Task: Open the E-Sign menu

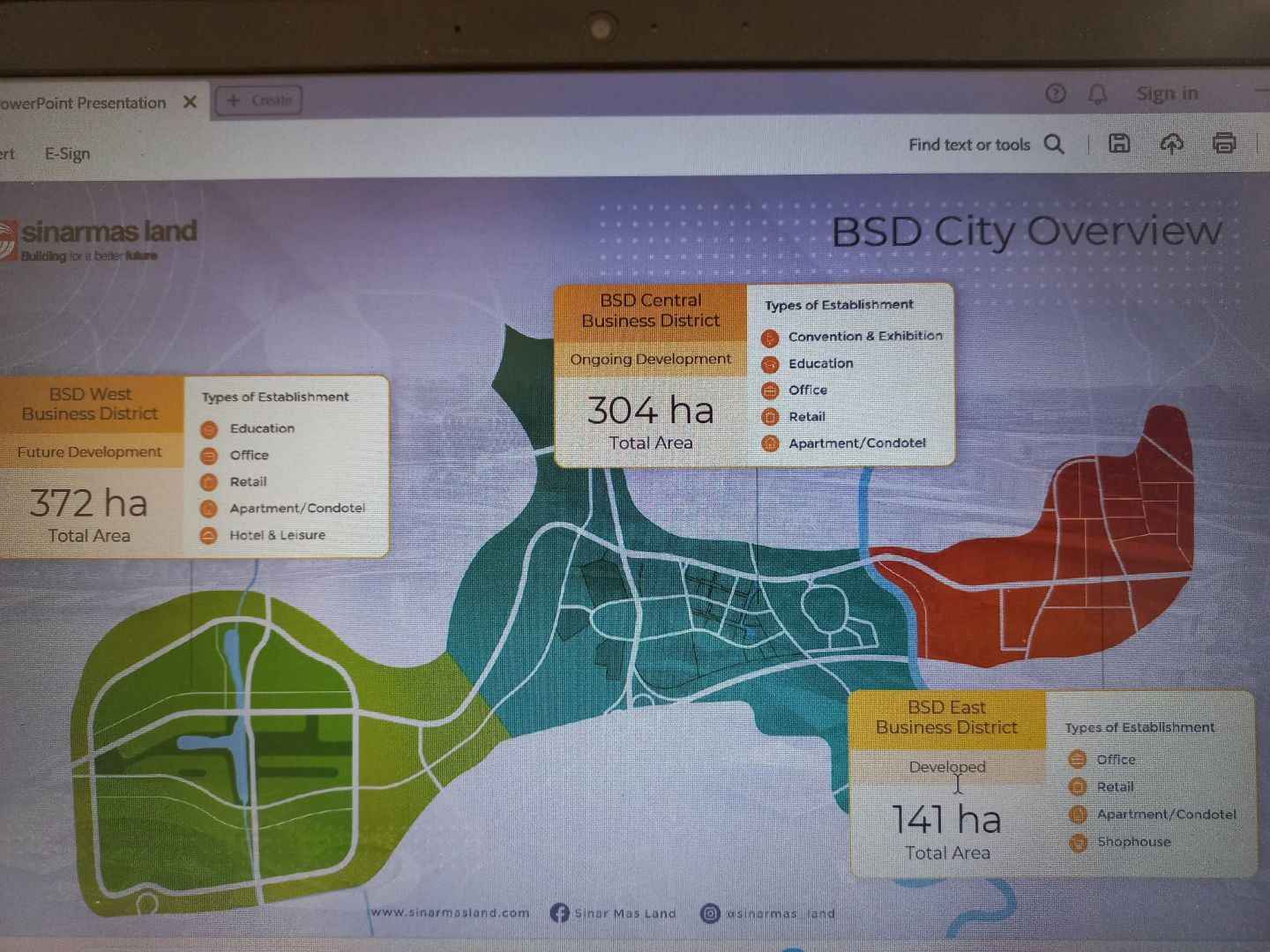Action: (x=67, y=153)
